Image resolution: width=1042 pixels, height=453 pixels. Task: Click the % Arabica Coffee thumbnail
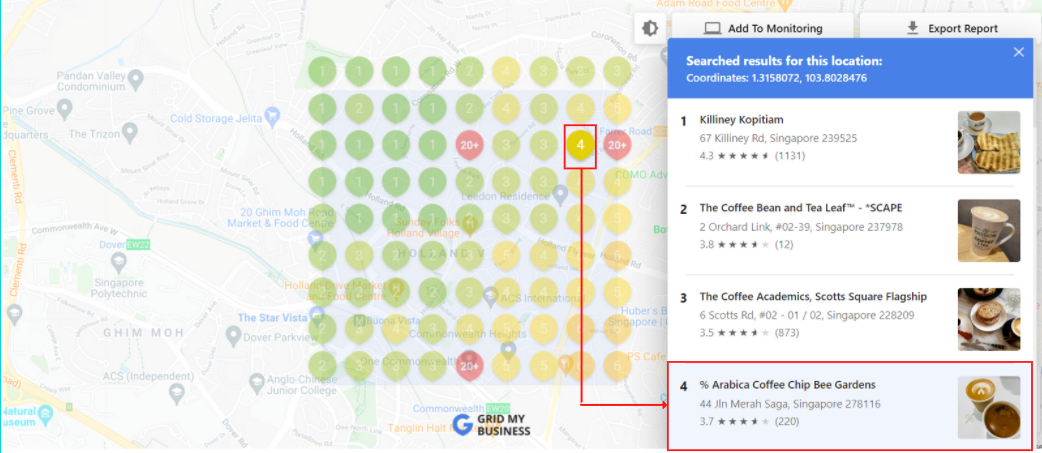click(988, 407)
